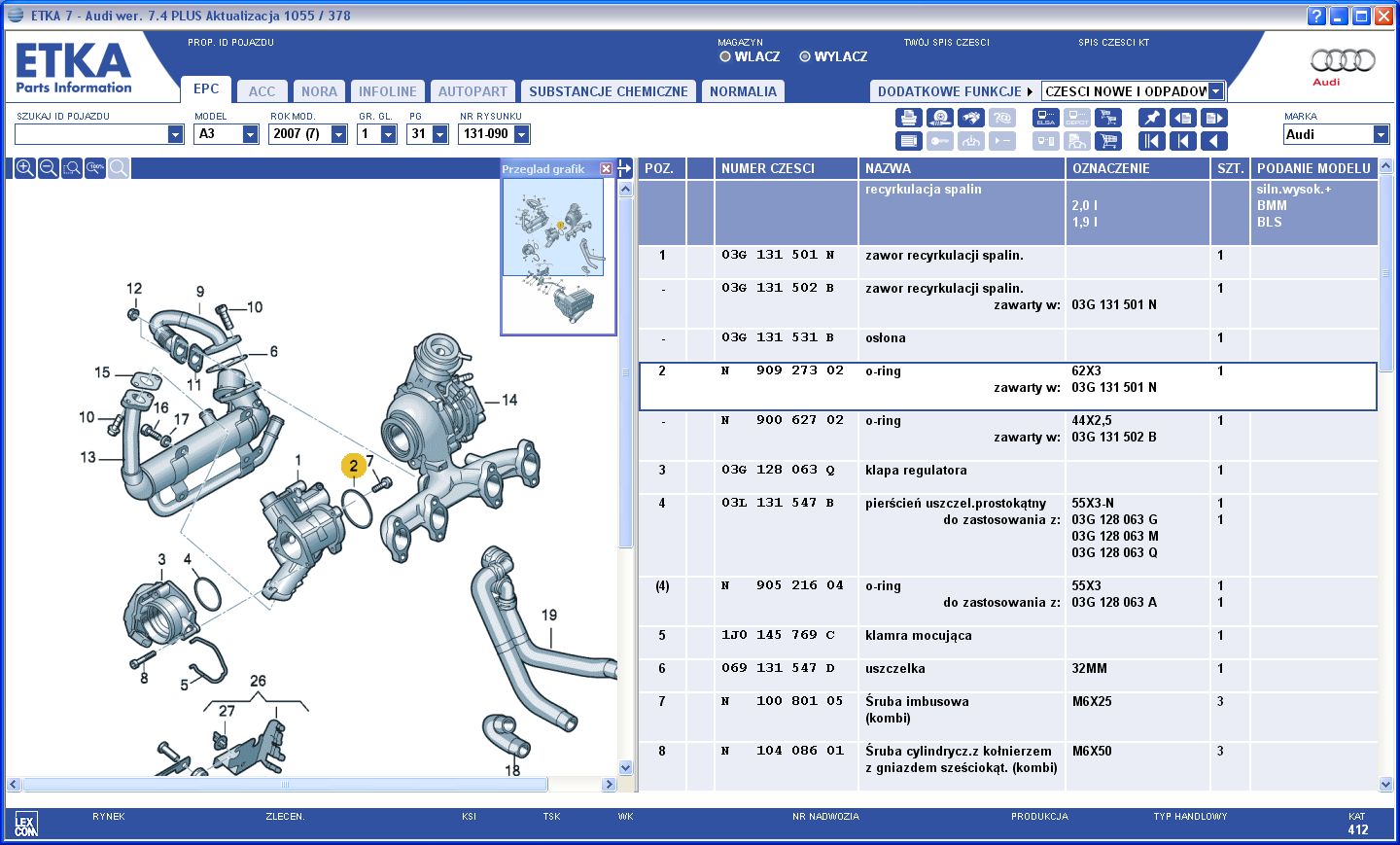Open the NORMALIA tab

tap(743, 91)
